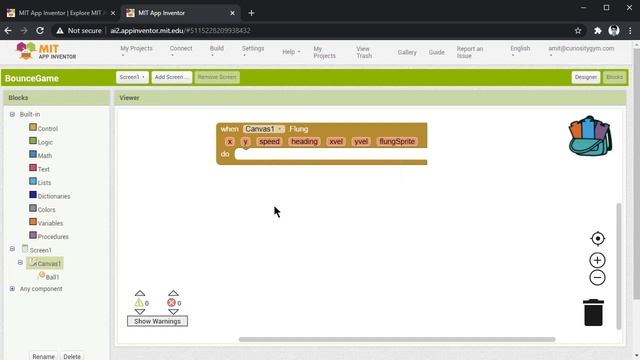Click the trash can icon
The image size is (640, 360).
click(x=593, y=313)
